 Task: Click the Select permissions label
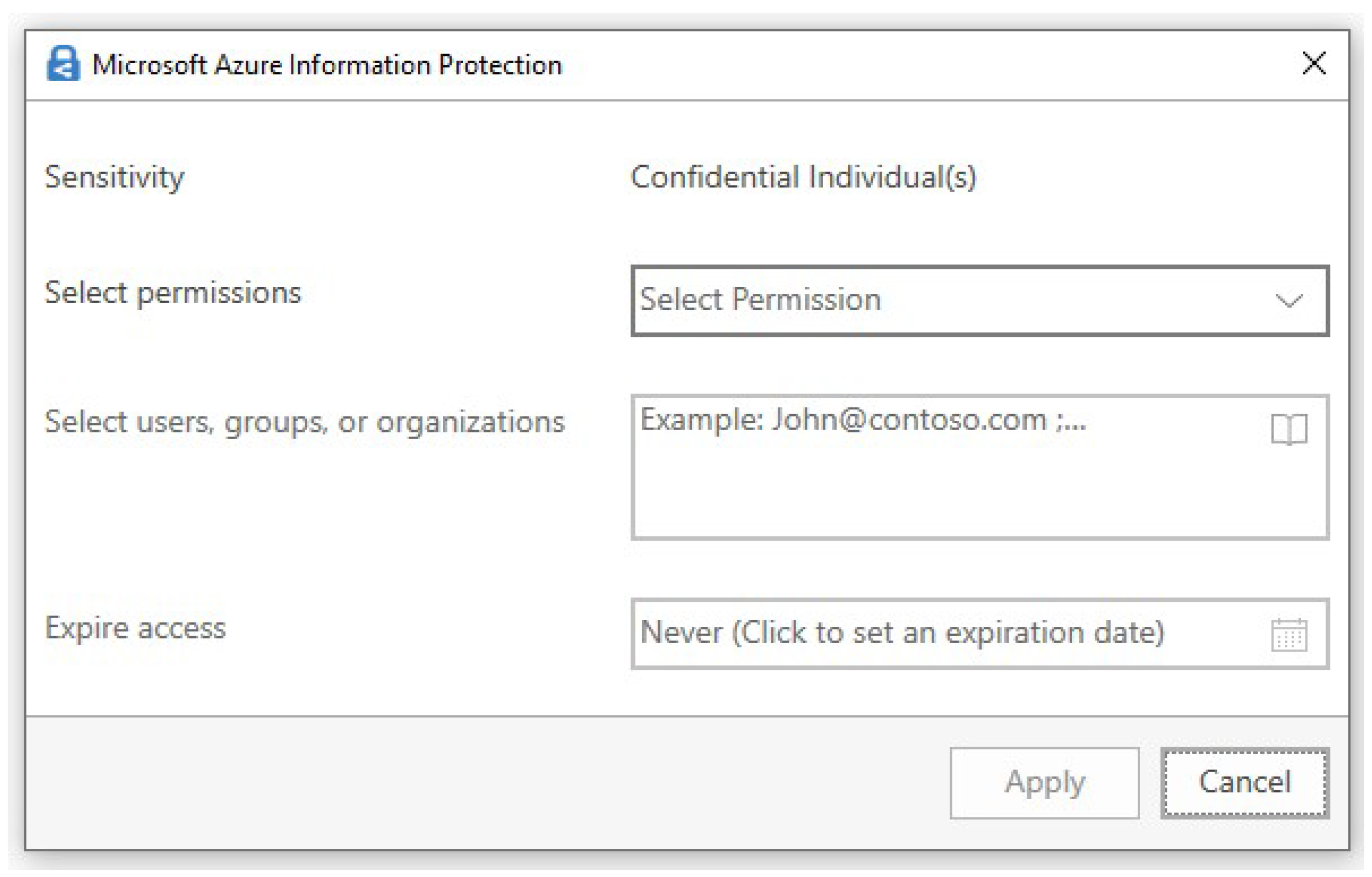(173, 293)
